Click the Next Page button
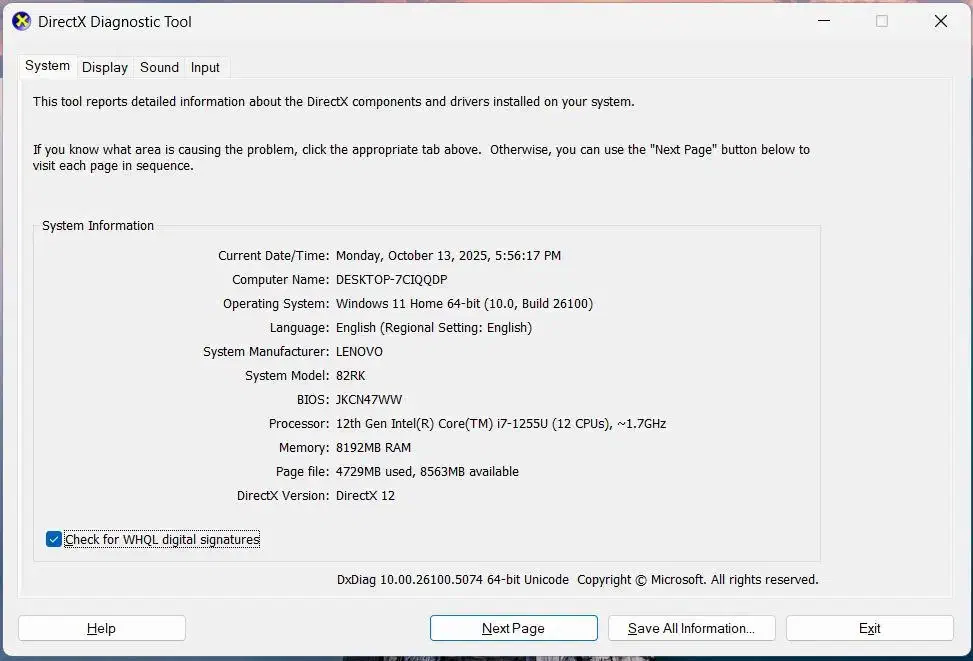The height and width of the screenshot is (661, 973). coord(514,628)
